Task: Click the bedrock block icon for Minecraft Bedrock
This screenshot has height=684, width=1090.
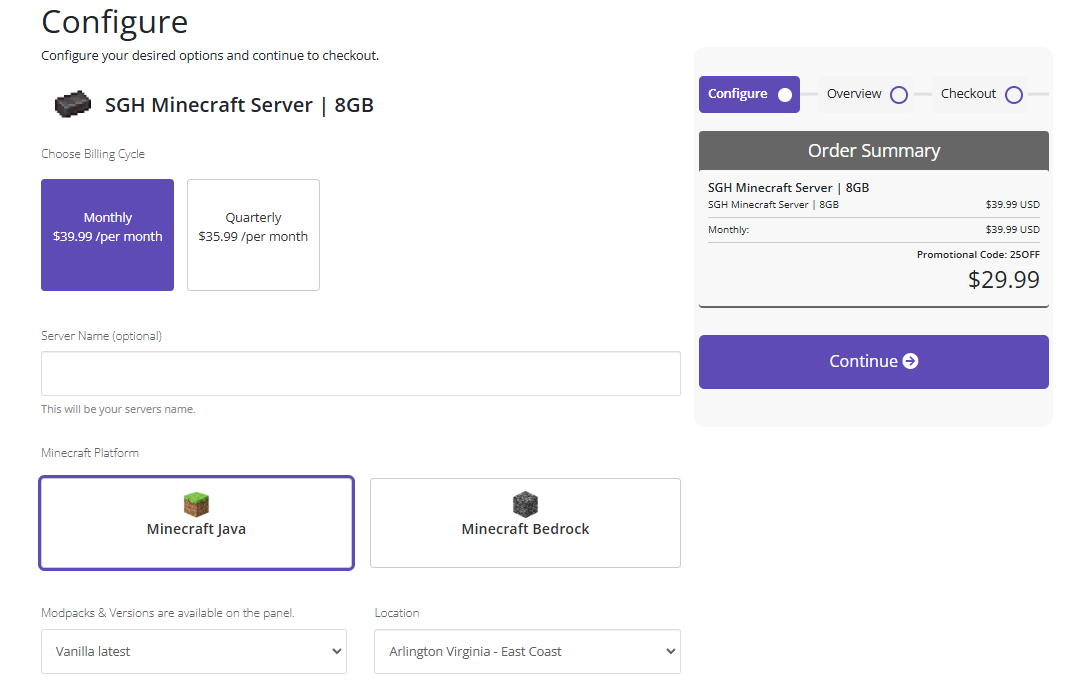Action: pos(525,504)
